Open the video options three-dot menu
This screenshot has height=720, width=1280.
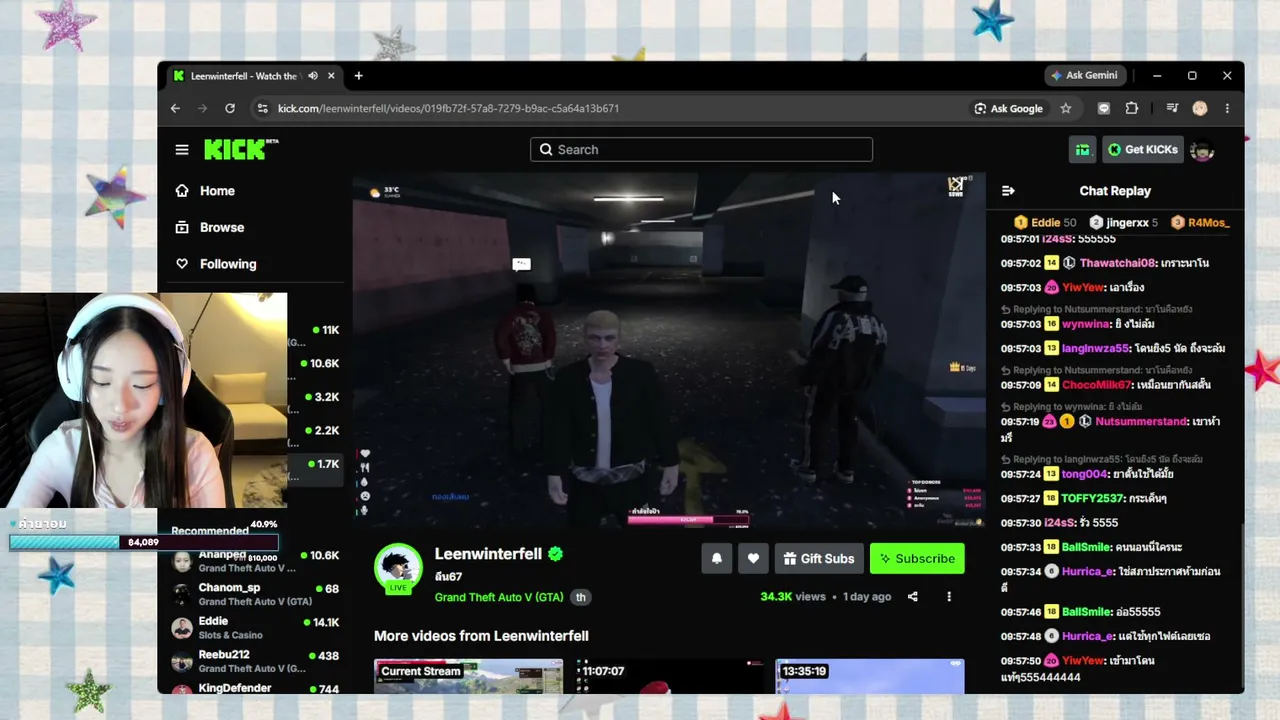pos(949,597)
